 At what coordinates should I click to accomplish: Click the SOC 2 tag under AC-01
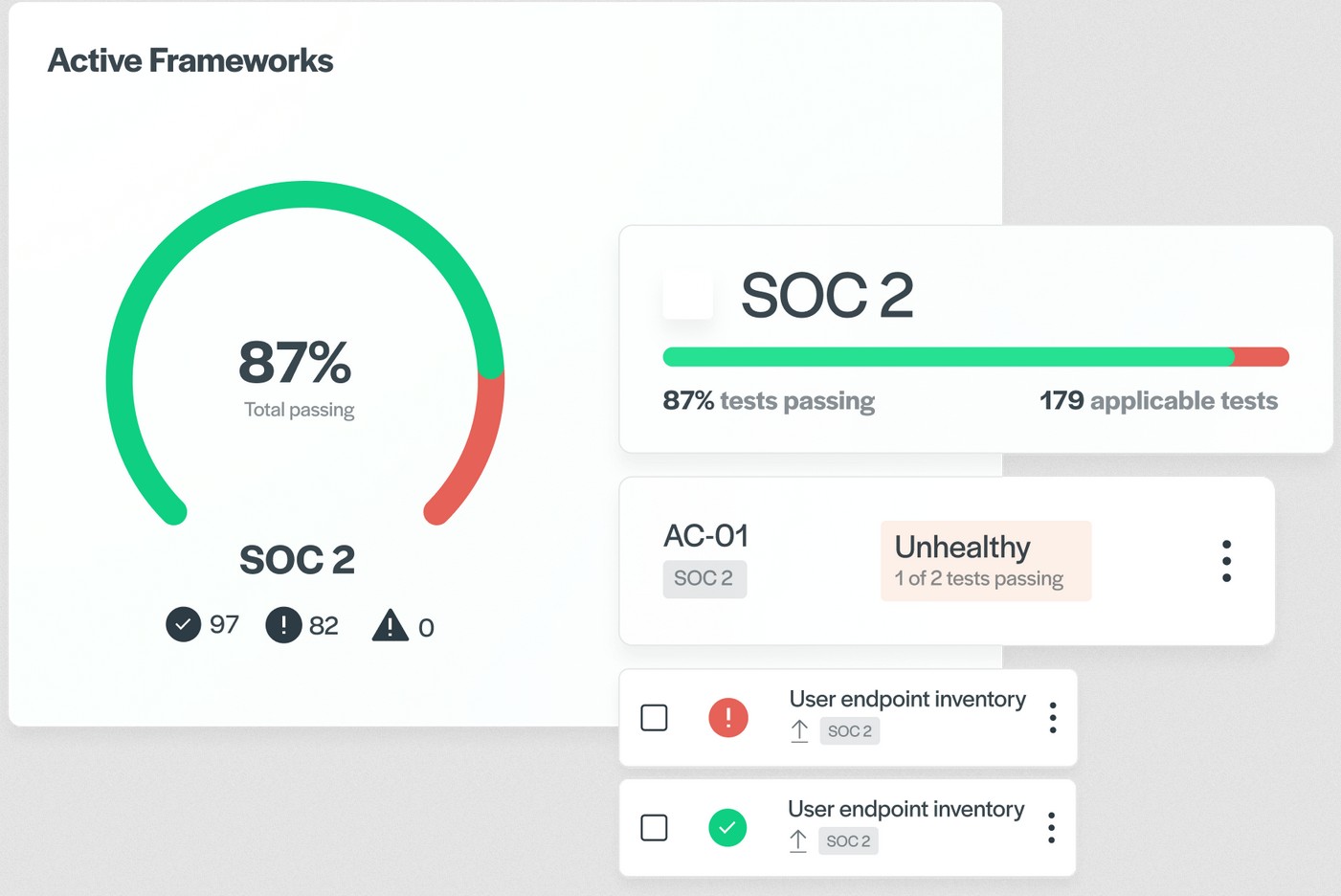pos(704,578)
